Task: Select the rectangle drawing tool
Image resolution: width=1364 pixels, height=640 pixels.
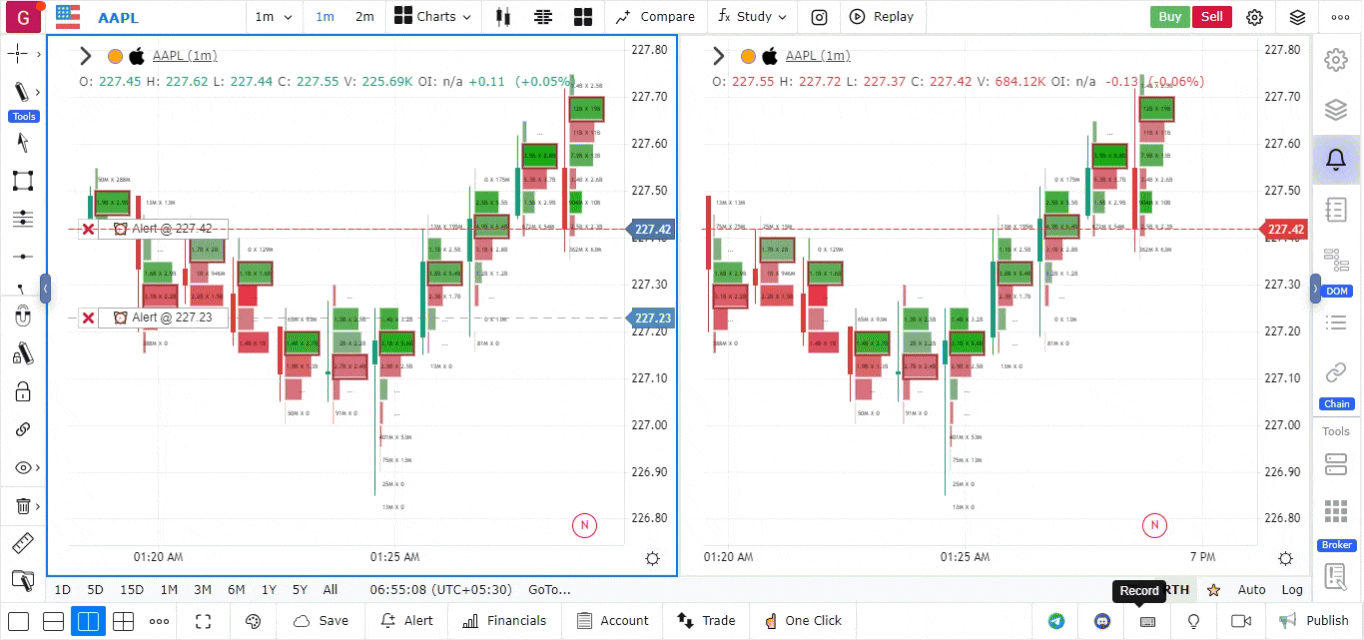Action: 22,181
